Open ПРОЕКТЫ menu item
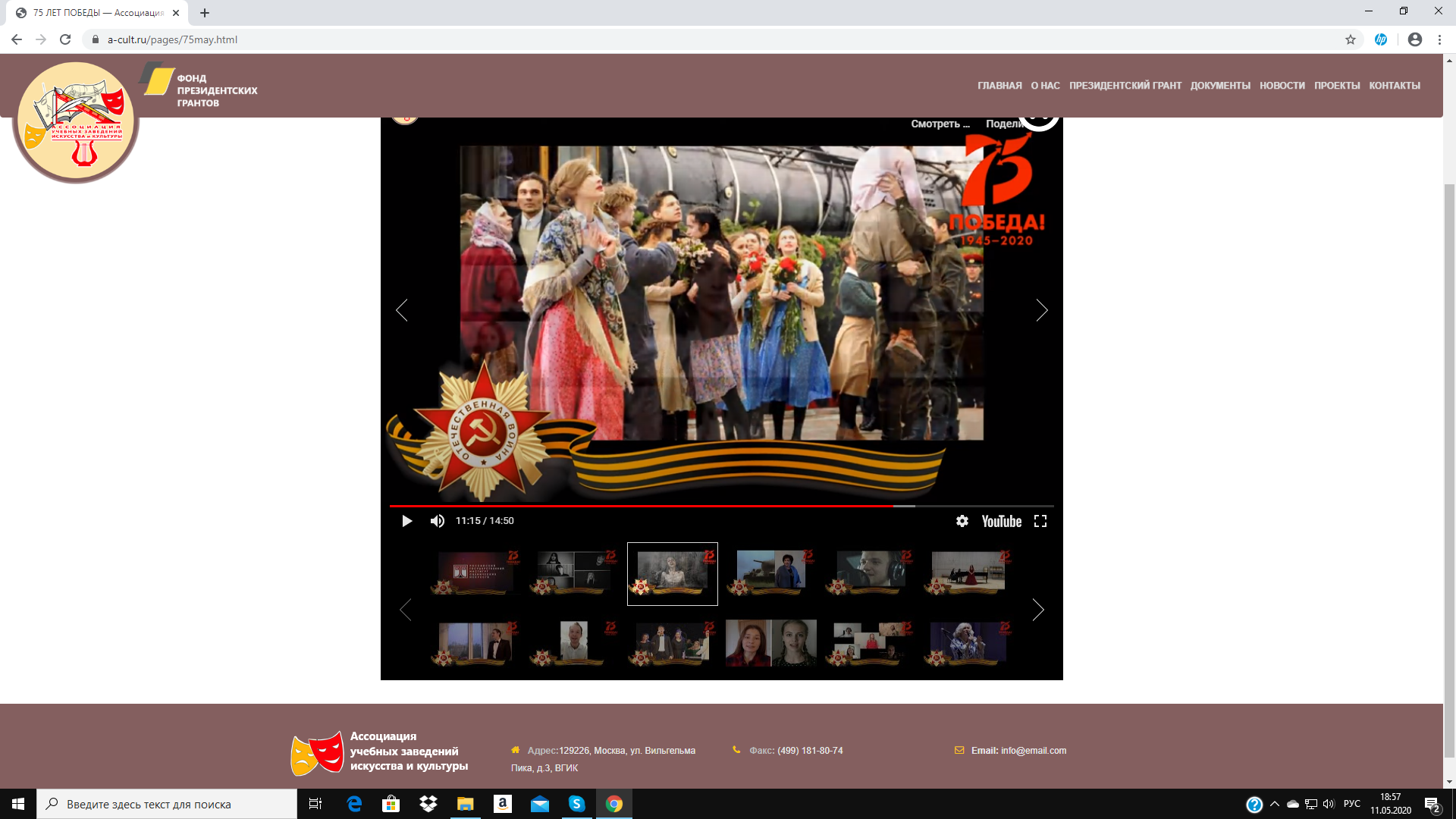The height and width of the screenshot is (819, 1456). point(1337,86)
